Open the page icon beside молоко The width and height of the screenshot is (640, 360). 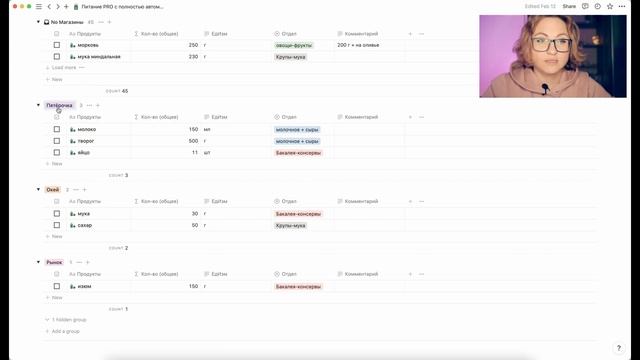(73, 129)
